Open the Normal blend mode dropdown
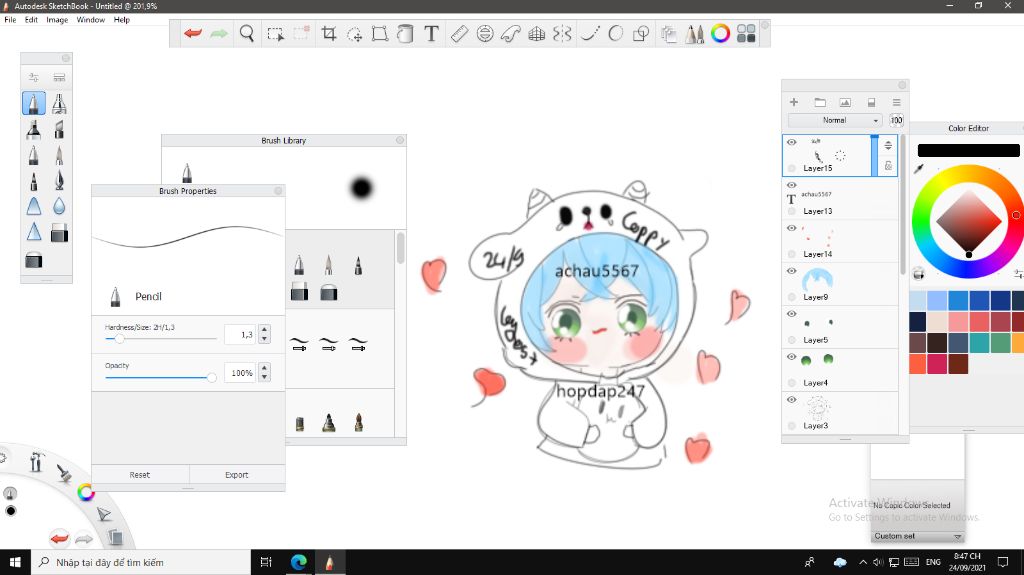The width and height of the screenshot is (1024, 575). tap(835, 120)
